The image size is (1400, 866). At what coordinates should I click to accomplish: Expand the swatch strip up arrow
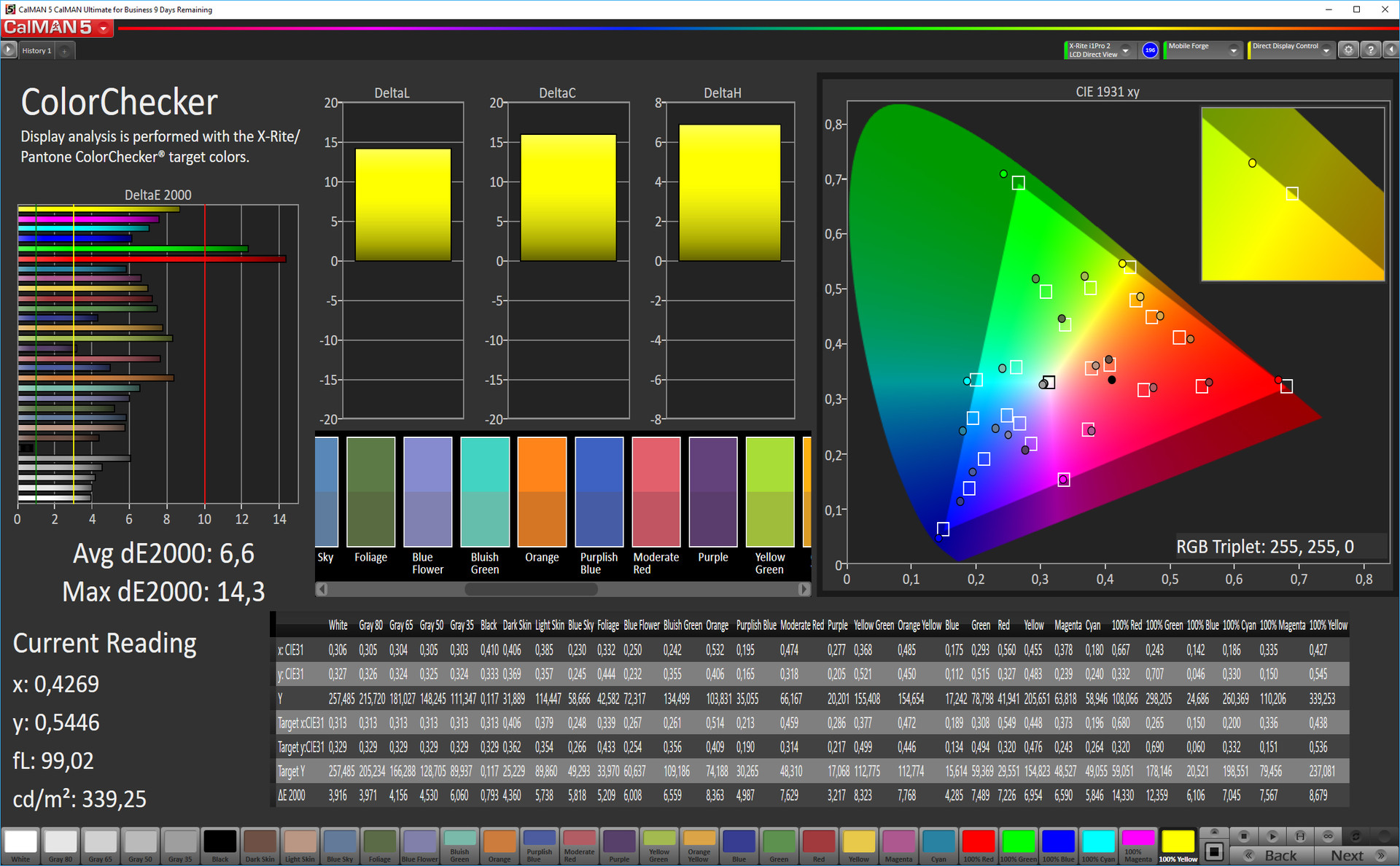point(1214,832)
